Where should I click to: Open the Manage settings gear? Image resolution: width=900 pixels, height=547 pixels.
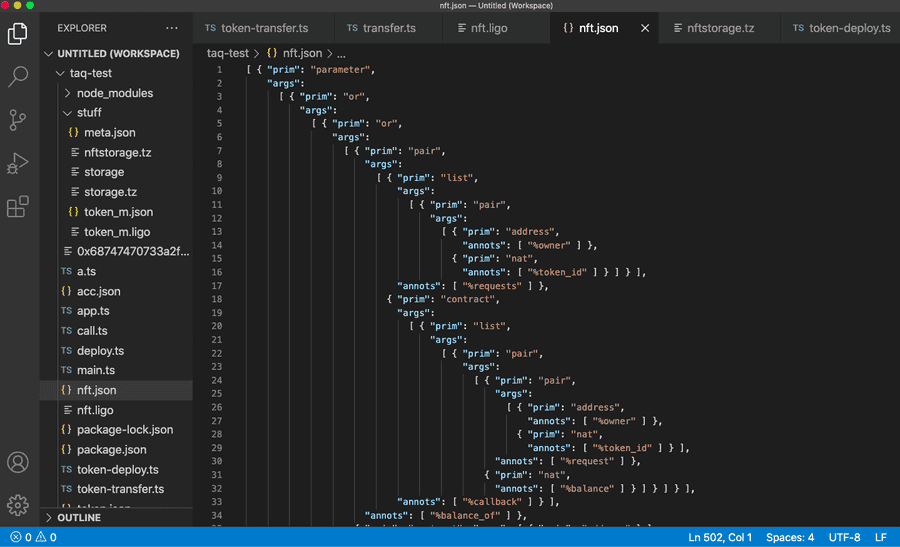tap(18, 504)
